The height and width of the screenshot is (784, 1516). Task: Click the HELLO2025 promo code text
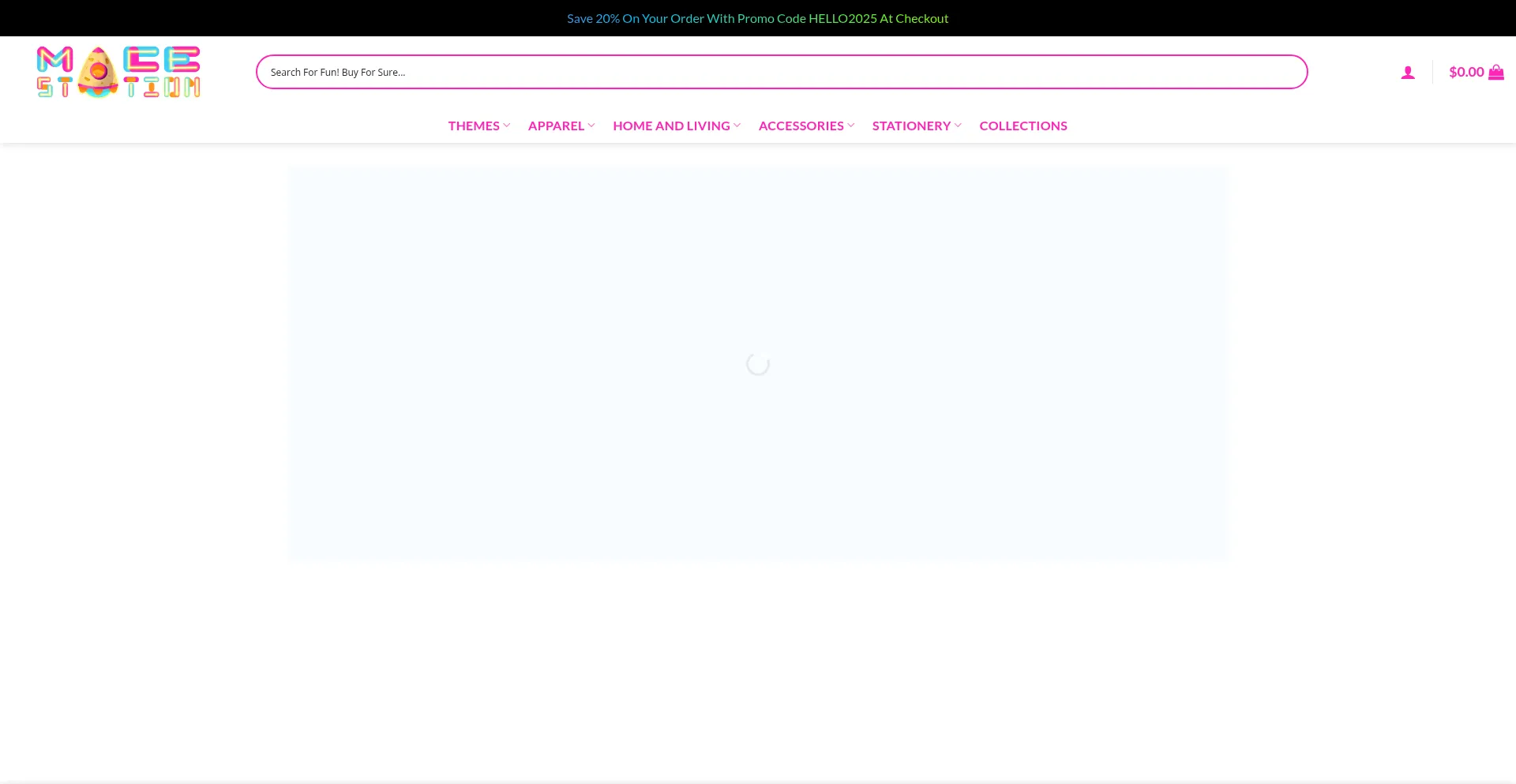[842, 18]
